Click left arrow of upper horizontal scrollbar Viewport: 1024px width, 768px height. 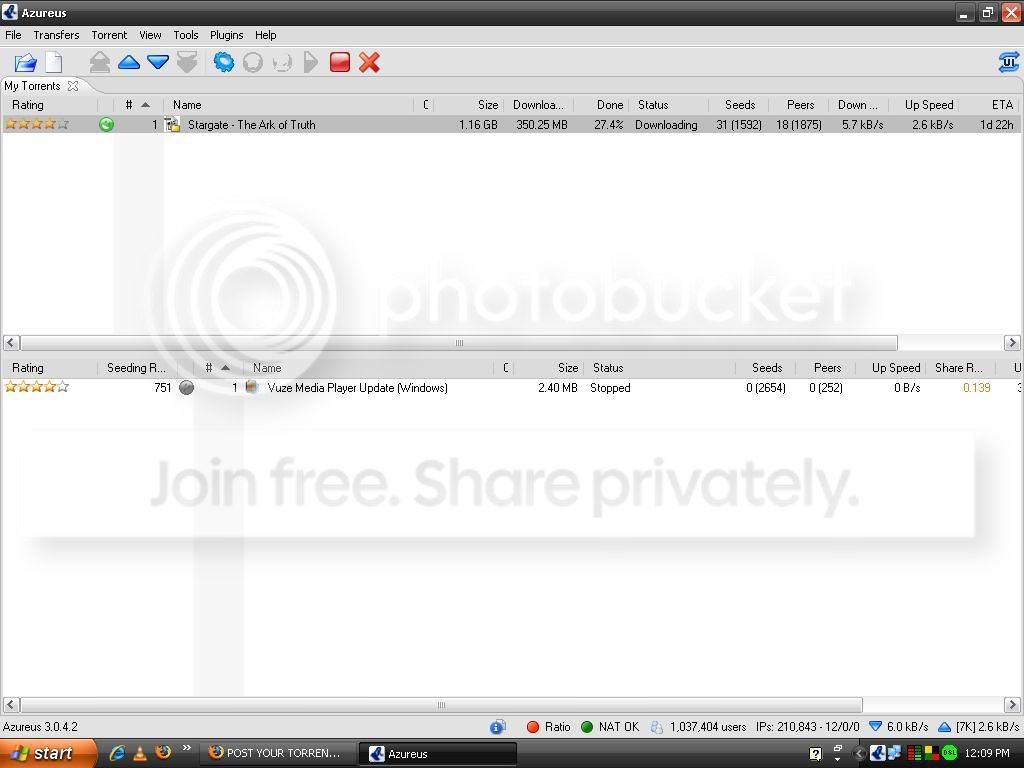[x=11, y=342]
